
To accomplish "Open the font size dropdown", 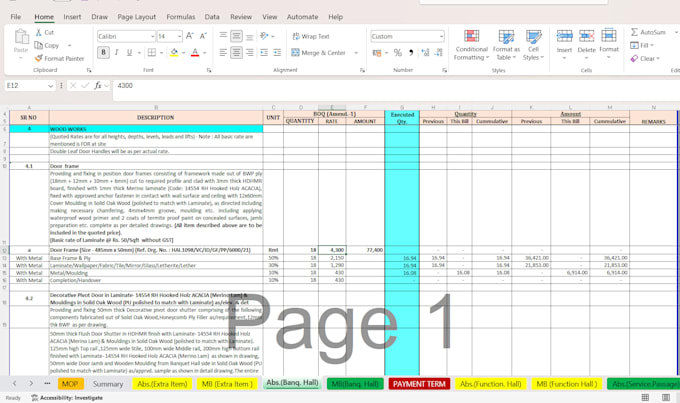I will pyautogui.click(x=179, y=36).
